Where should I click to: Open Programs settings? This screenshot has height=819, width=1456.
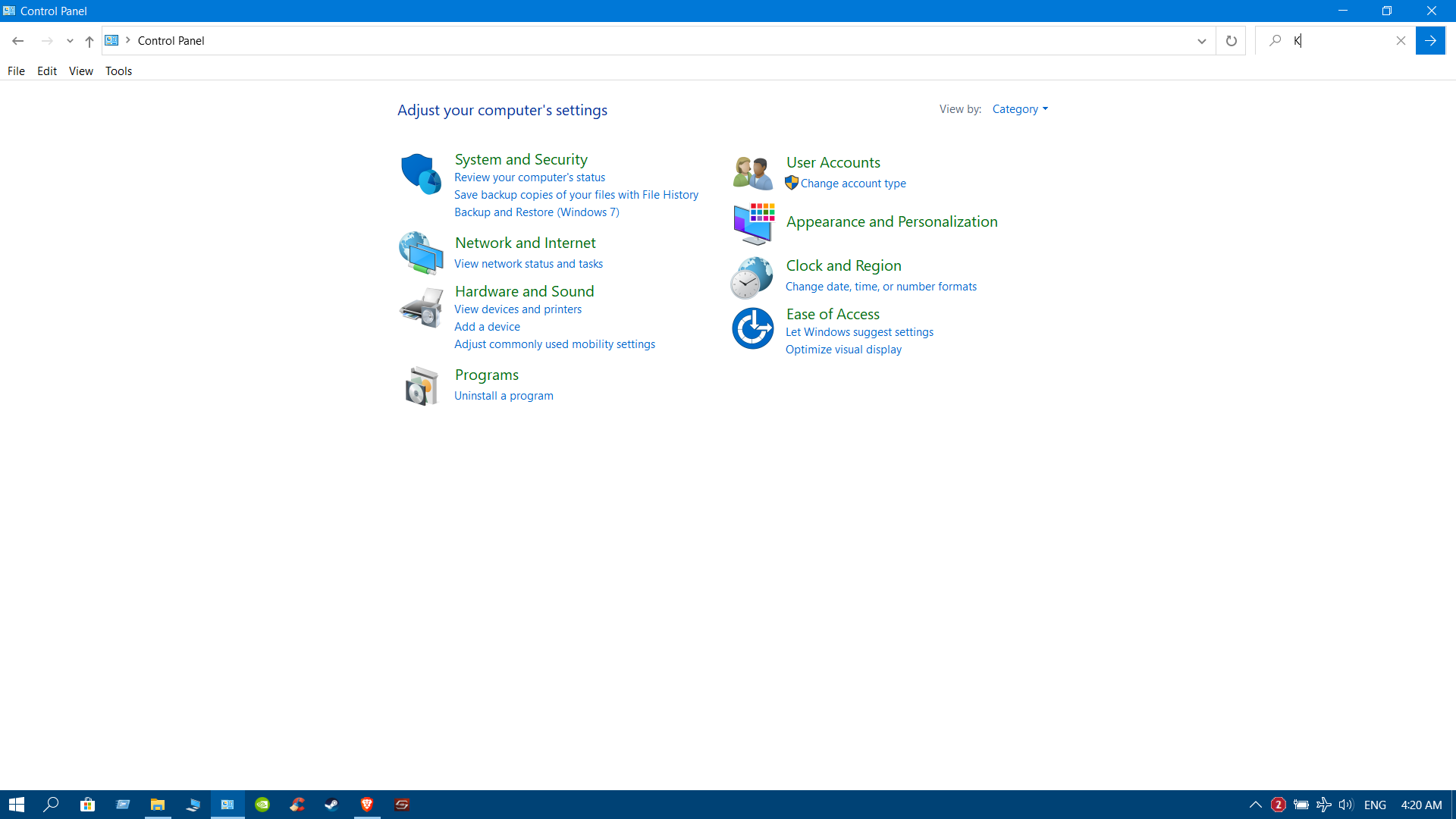click(x=487, y=374)
